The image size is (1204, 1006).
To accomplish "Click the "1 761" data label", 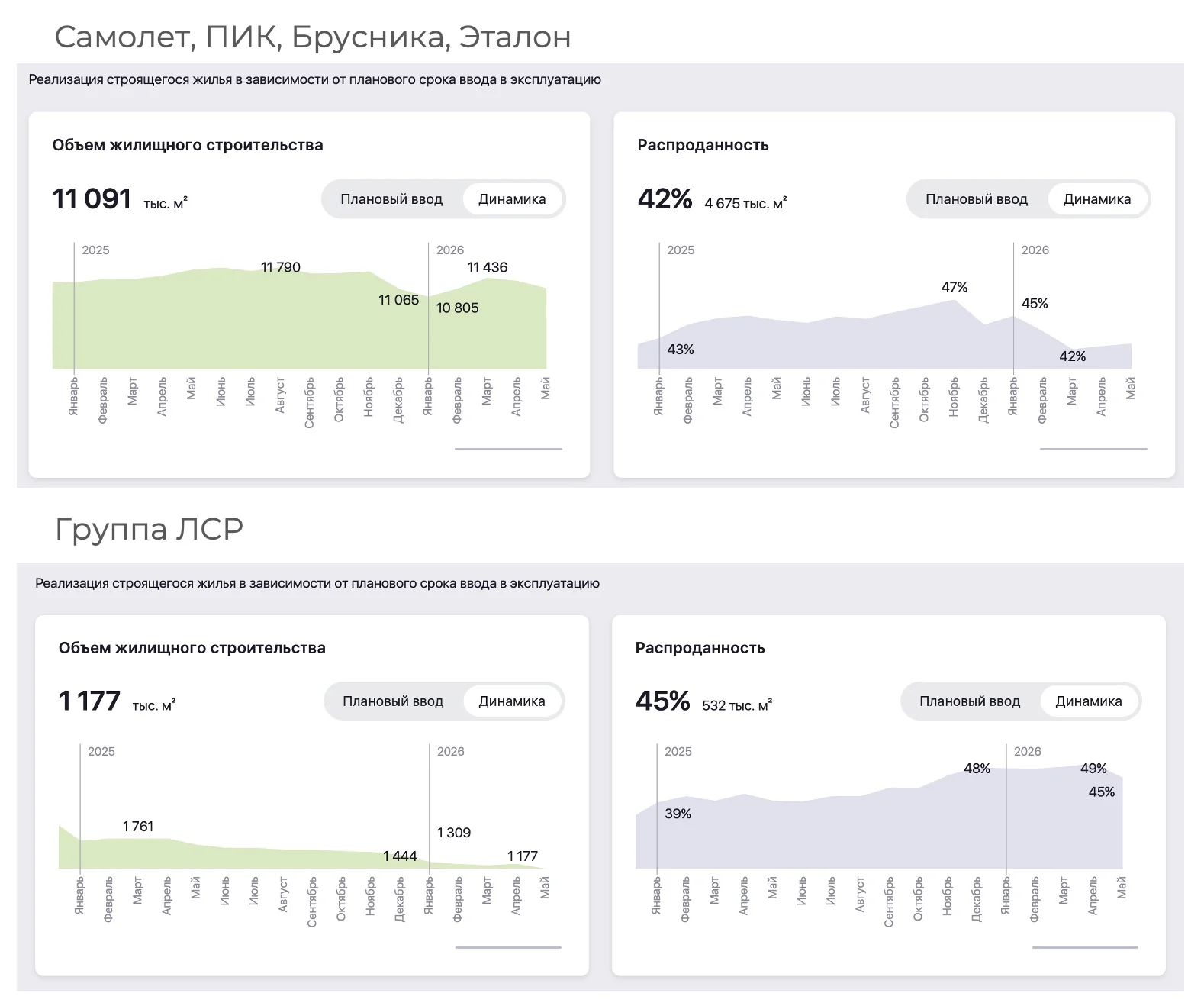I will coord(138,827).
